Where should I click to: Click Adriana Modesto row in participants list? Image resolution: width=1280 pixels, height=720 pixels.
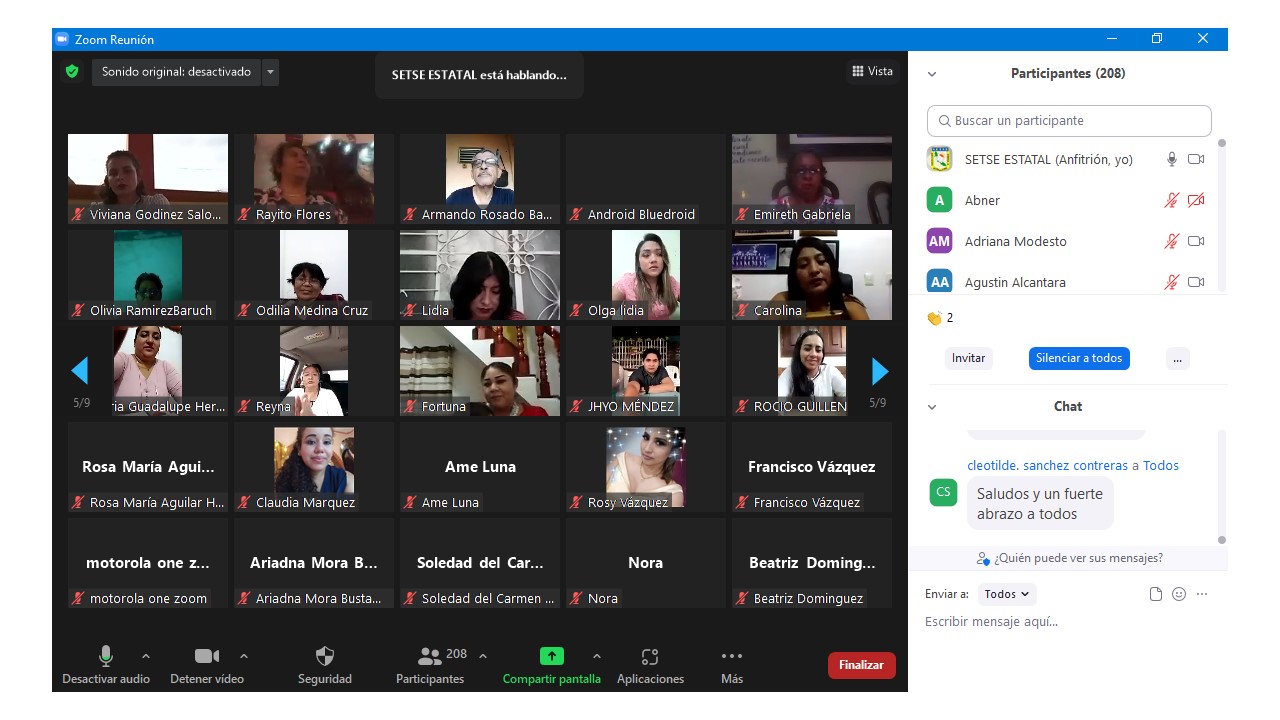(1068, 241)
